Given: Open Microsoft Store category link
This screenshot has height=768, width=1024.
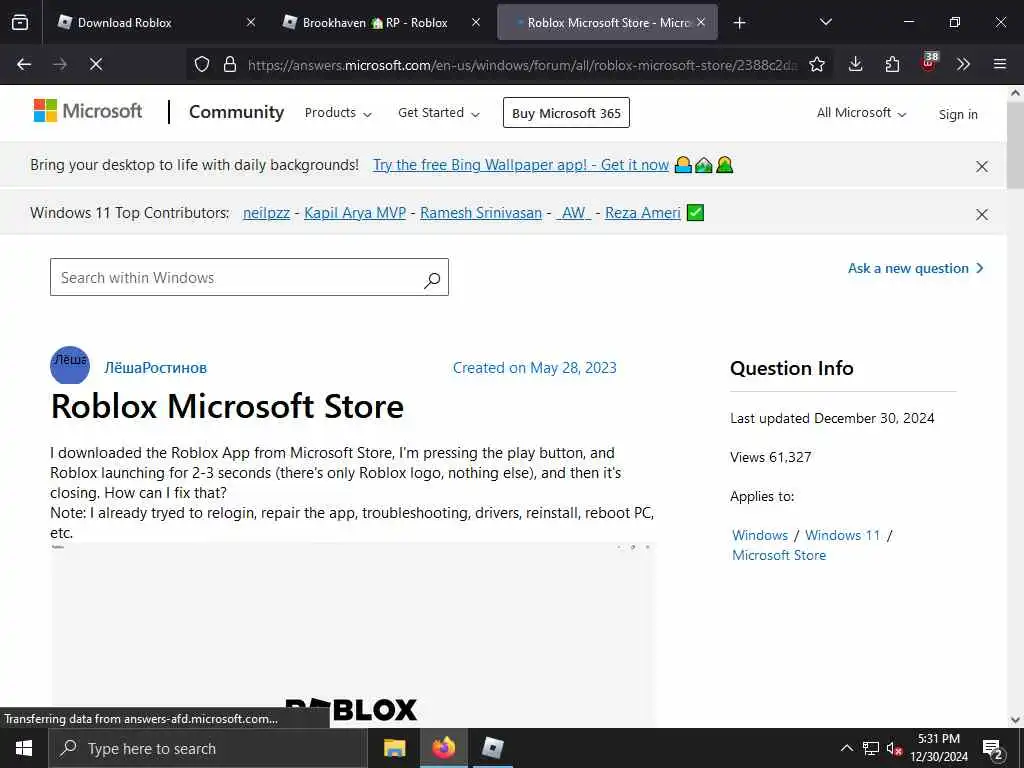Looking at the screenshot, I should tap(778, 555).
